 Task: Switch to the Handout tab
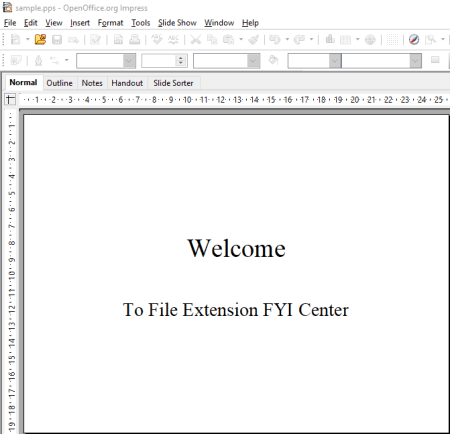pyautogui.click(x=127, y=83)
